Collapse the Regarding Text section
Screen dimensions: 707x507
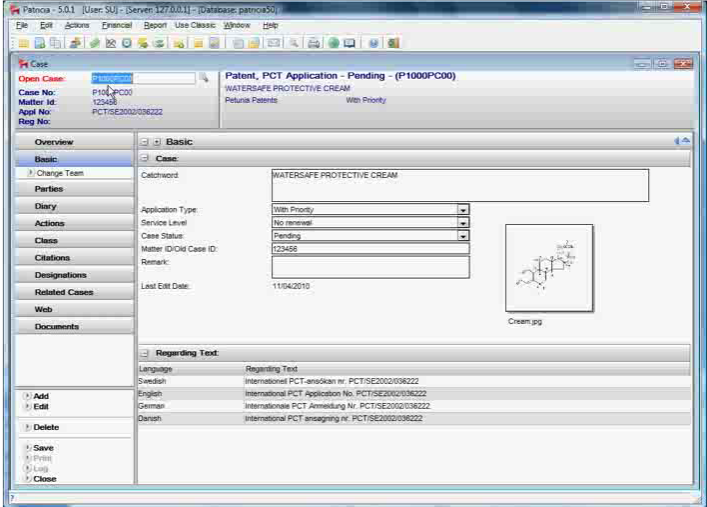point(145,354)
